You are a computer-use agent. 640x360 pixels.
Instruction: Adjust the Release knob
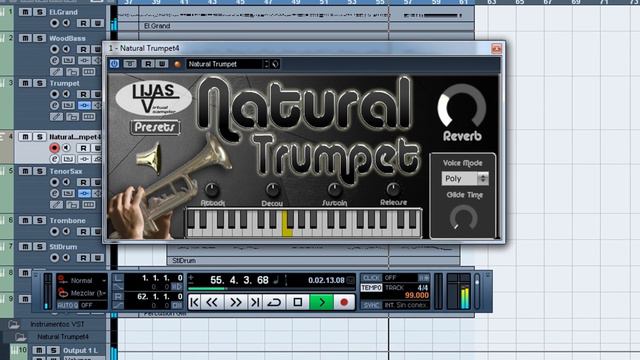pyautogui.click(x=393, y=189)
